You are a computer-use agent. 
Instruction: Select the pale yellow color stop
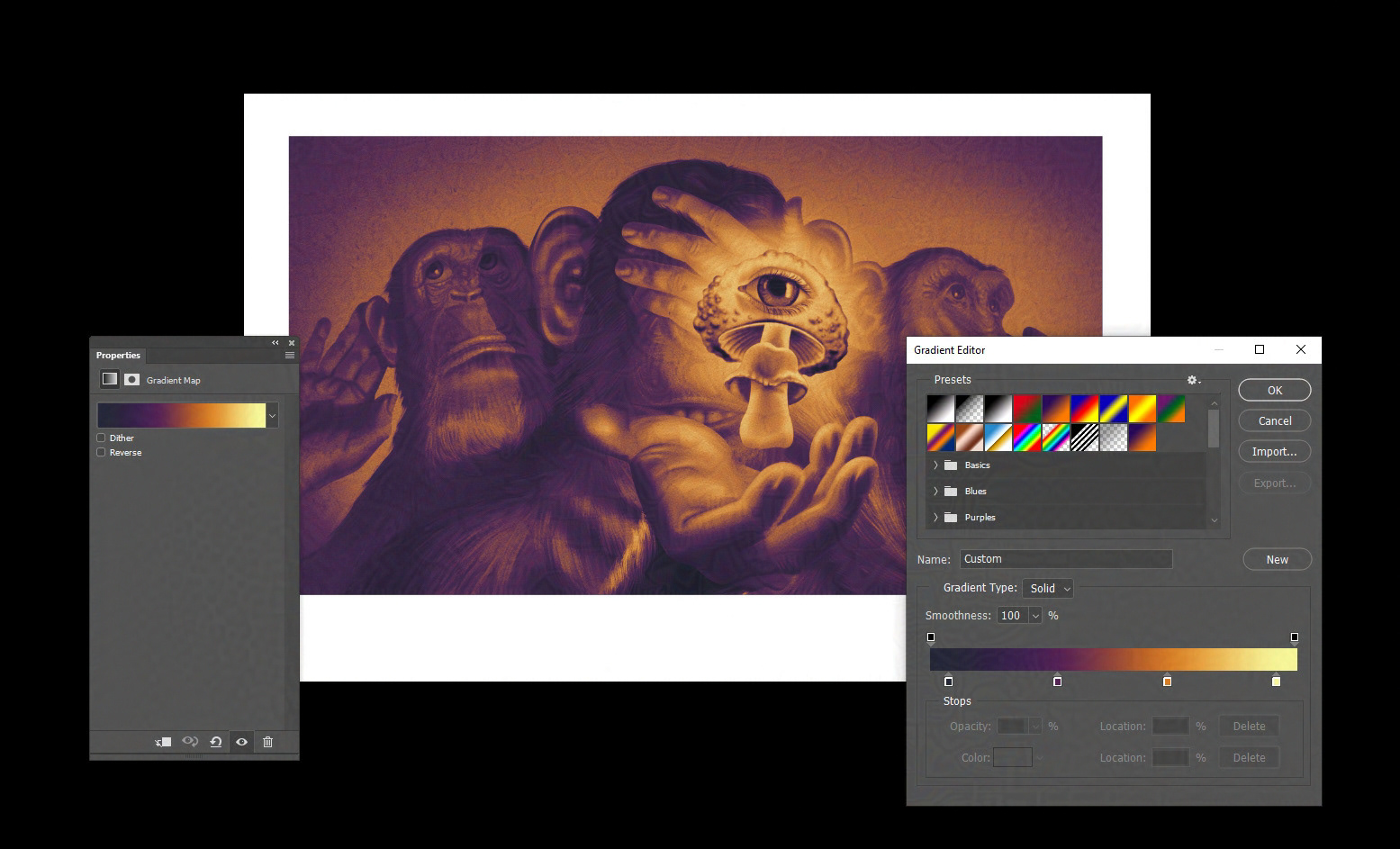pos(1277,681)
